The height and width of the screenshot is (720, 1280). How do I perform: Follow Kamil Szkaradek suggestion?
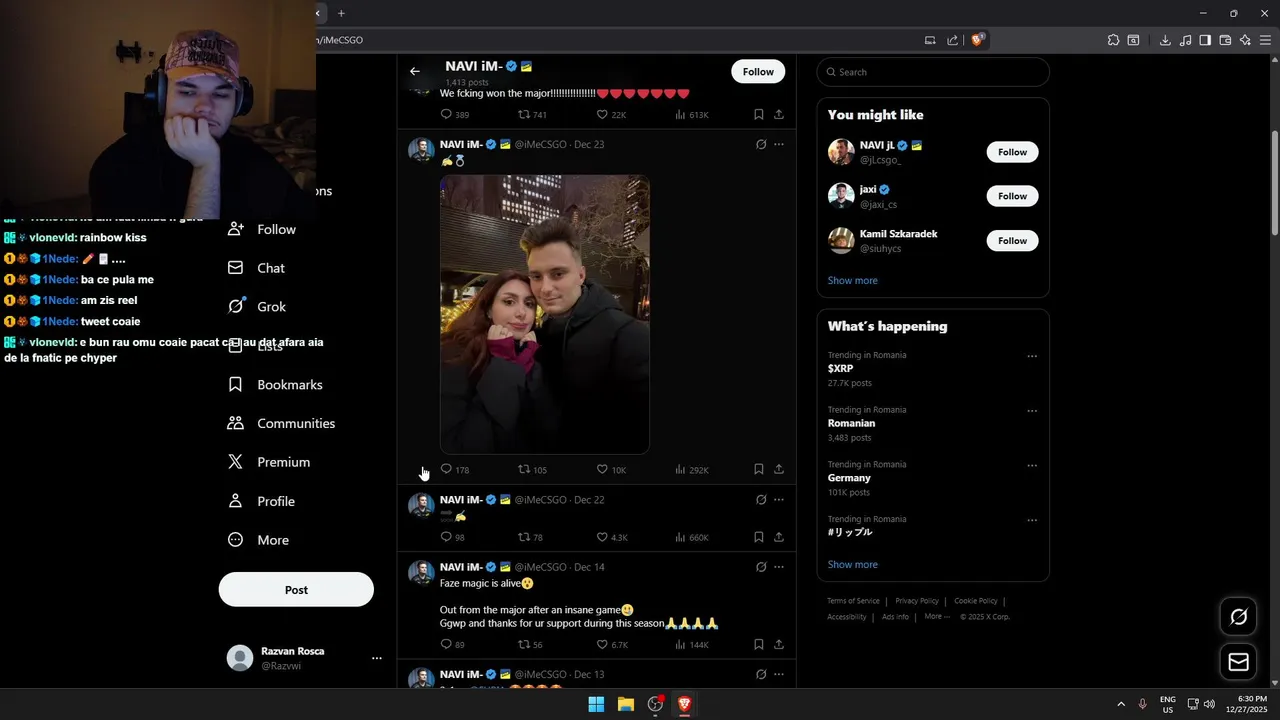pos(1012,240)
